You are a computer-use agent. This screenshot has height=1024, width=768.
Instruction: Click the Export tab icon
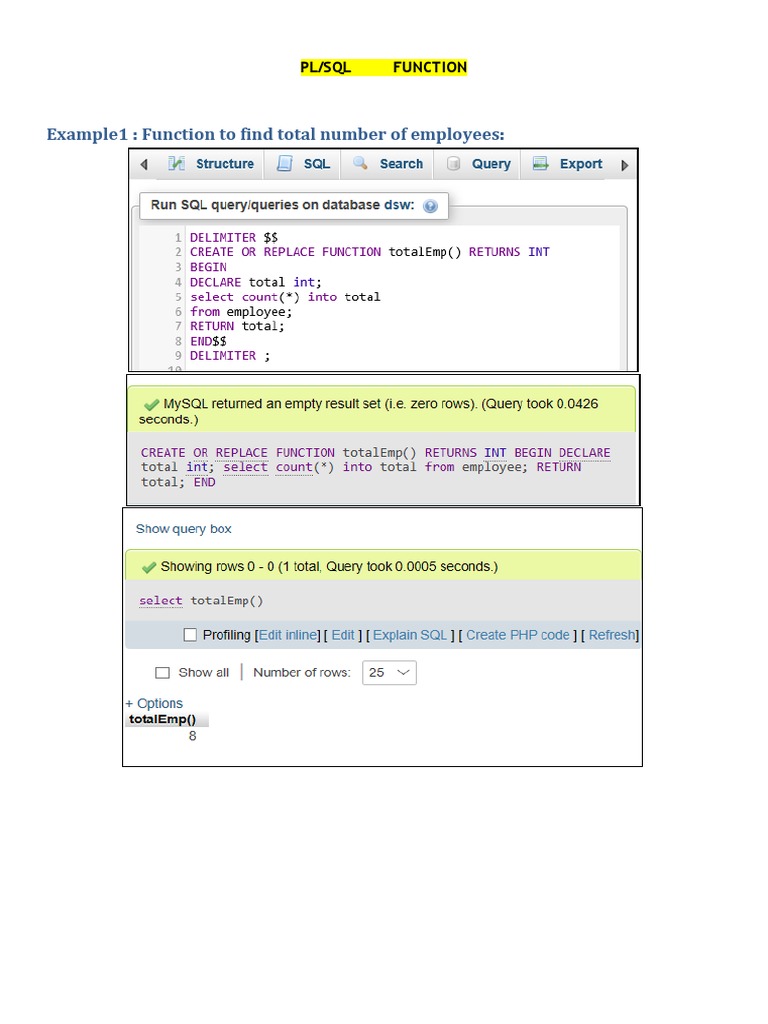pos(540,163)
